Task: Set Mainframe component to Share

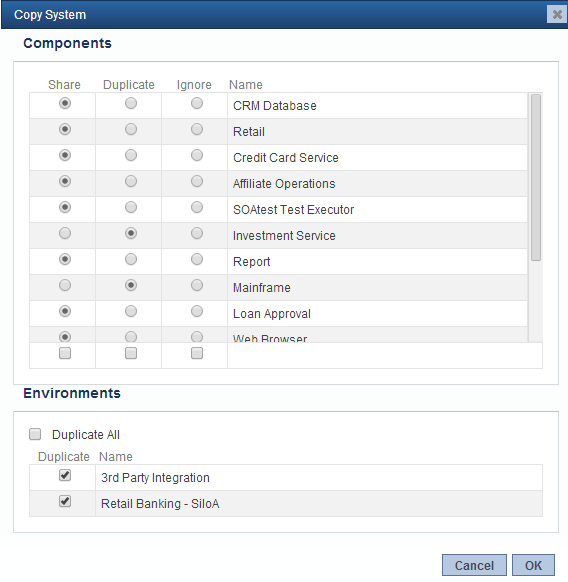Action: (65, 285)
